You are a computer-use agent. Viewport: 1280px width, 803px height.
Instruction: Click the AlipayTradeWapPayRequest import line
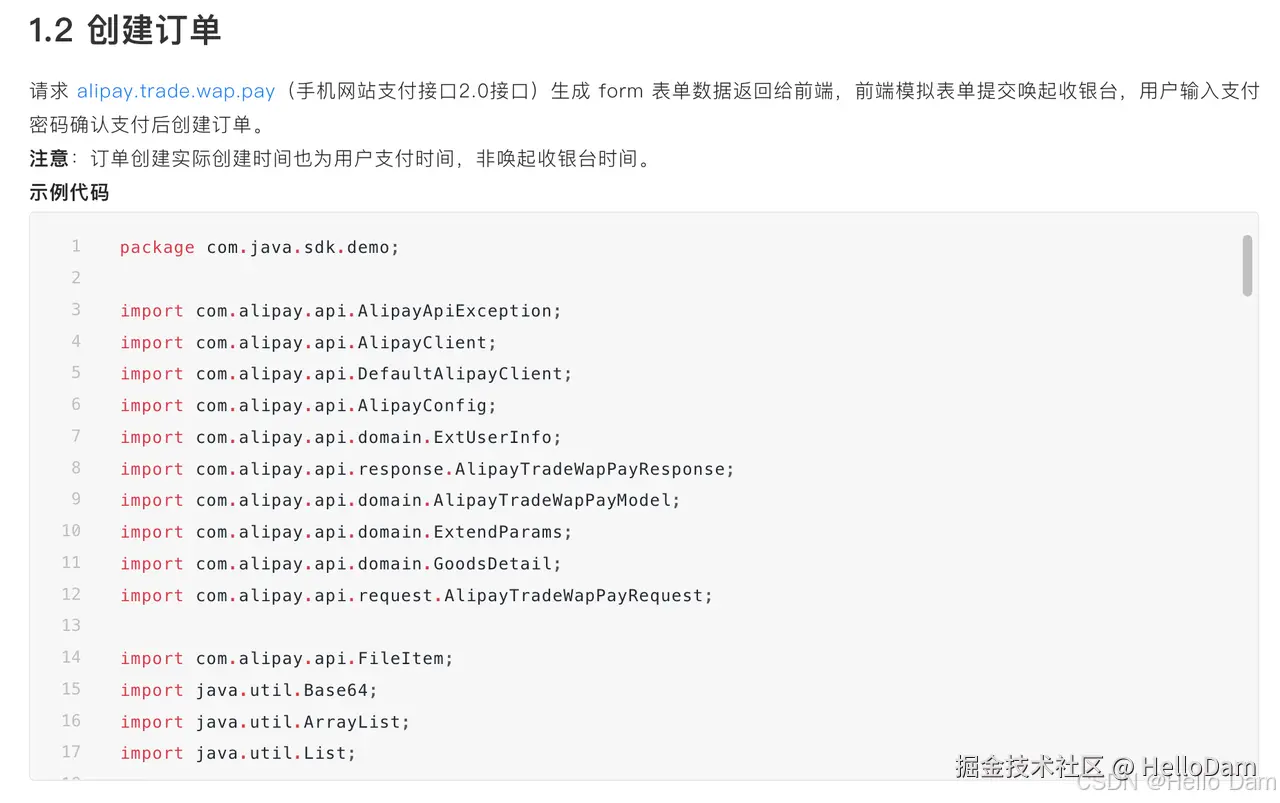(x=416, y=595)
